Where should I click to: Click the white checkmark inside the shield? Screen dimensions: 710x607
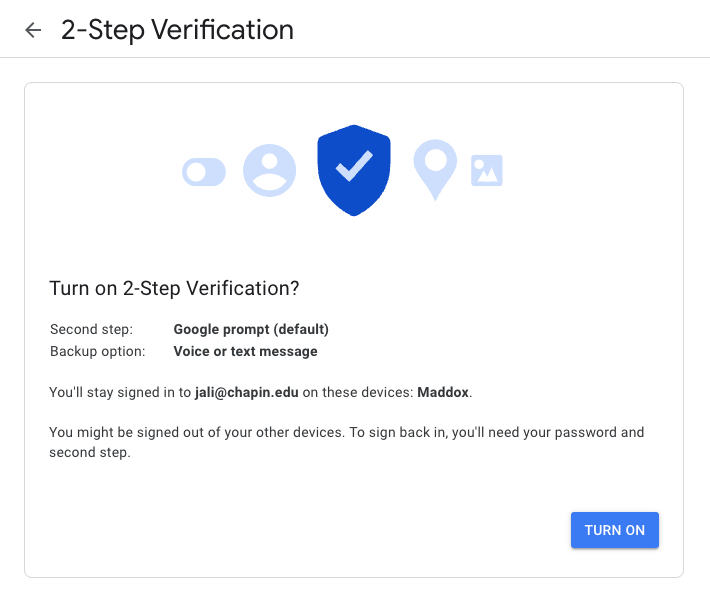pyautogui.click(x=354, y=166)
